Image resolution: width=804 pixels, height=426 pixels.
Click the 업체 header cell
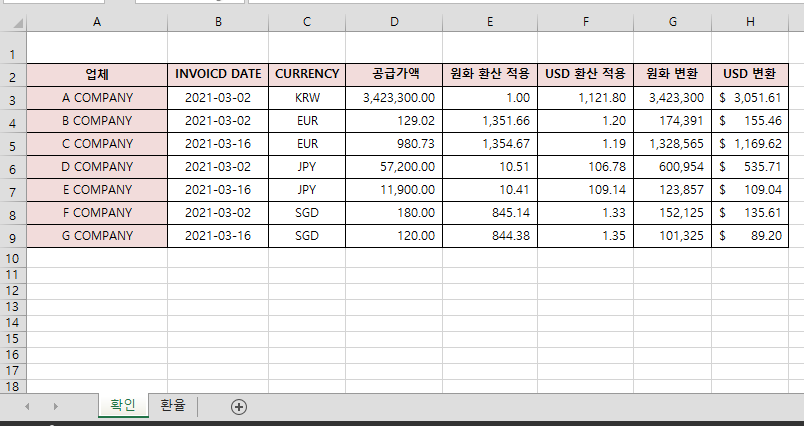[97, 75]
